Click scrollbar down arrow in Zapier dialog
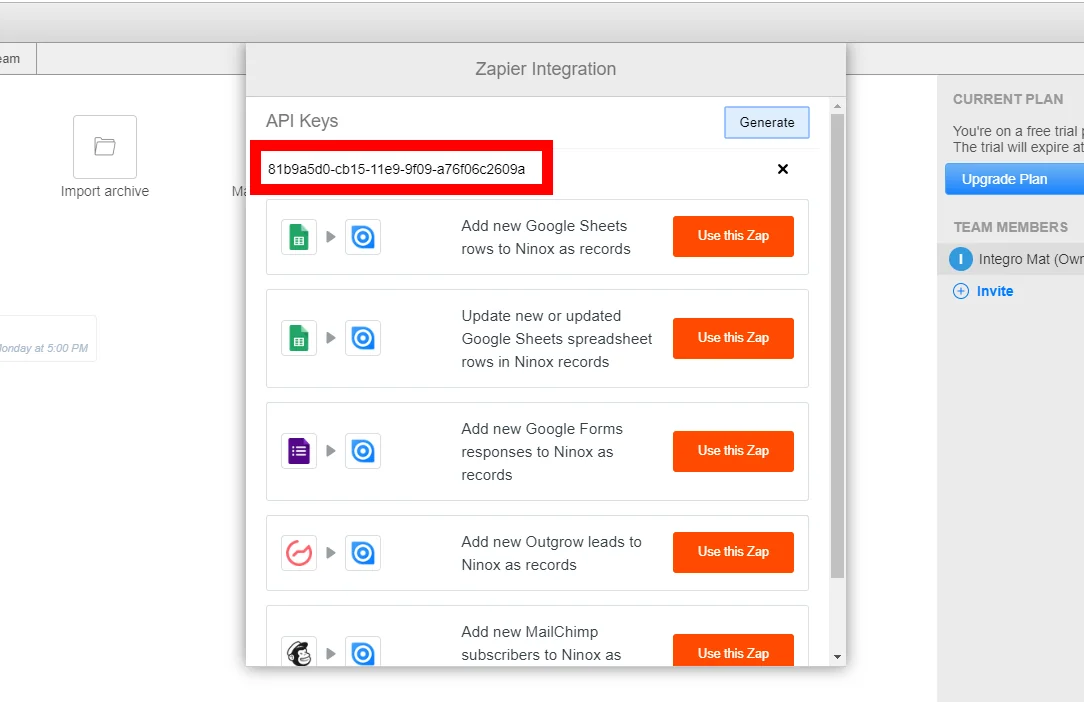The height and width of the screenshot is (702, 1084). point(837,657)
